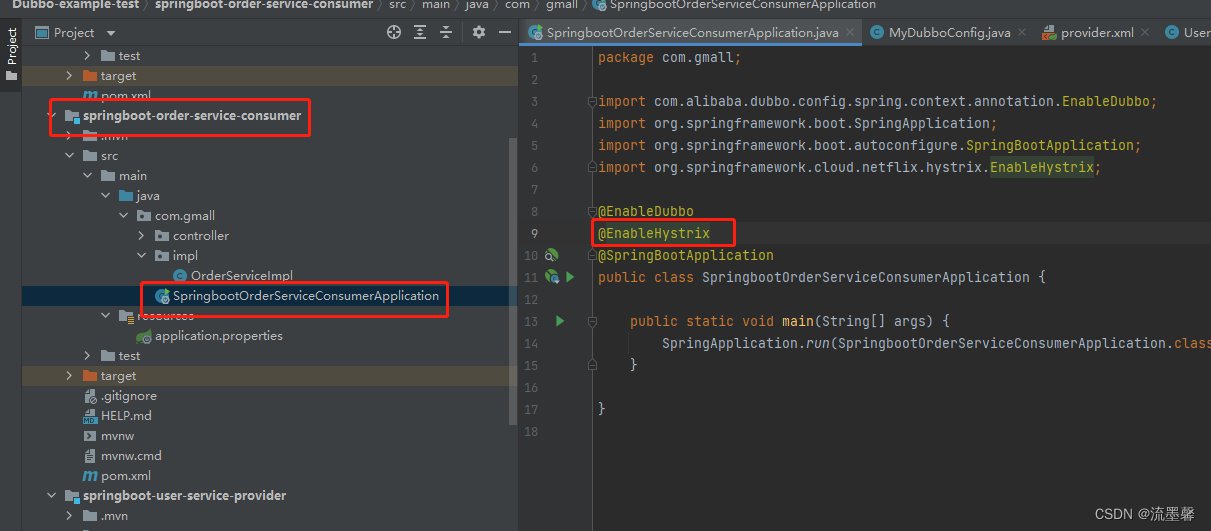Click the com breadcrumb in navigation bar

click(517, 5)
